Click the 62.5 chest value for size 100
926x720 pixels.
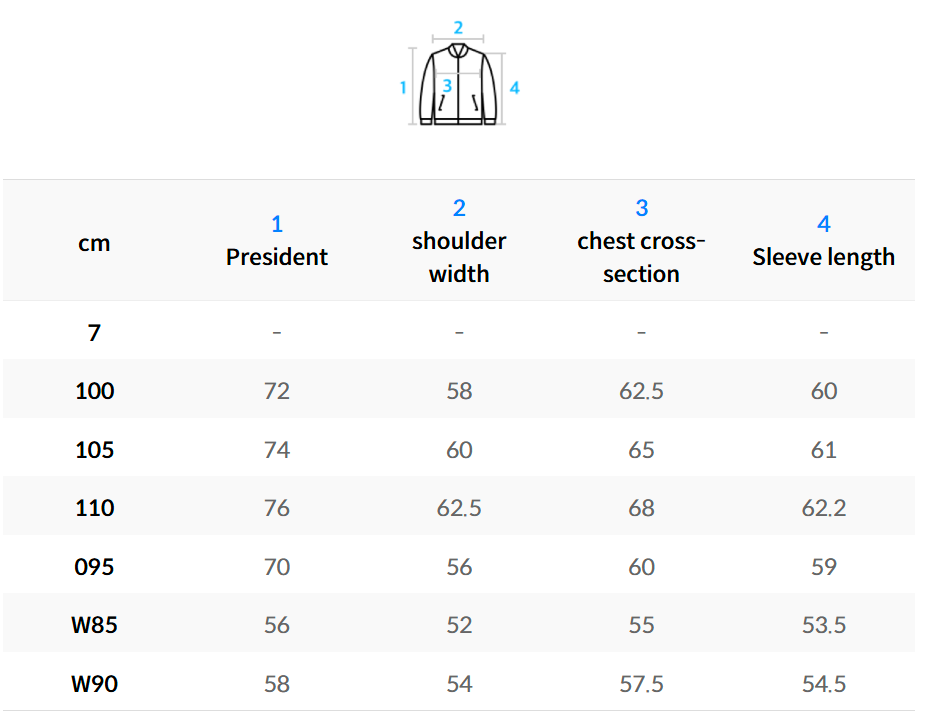pos(641,391)
